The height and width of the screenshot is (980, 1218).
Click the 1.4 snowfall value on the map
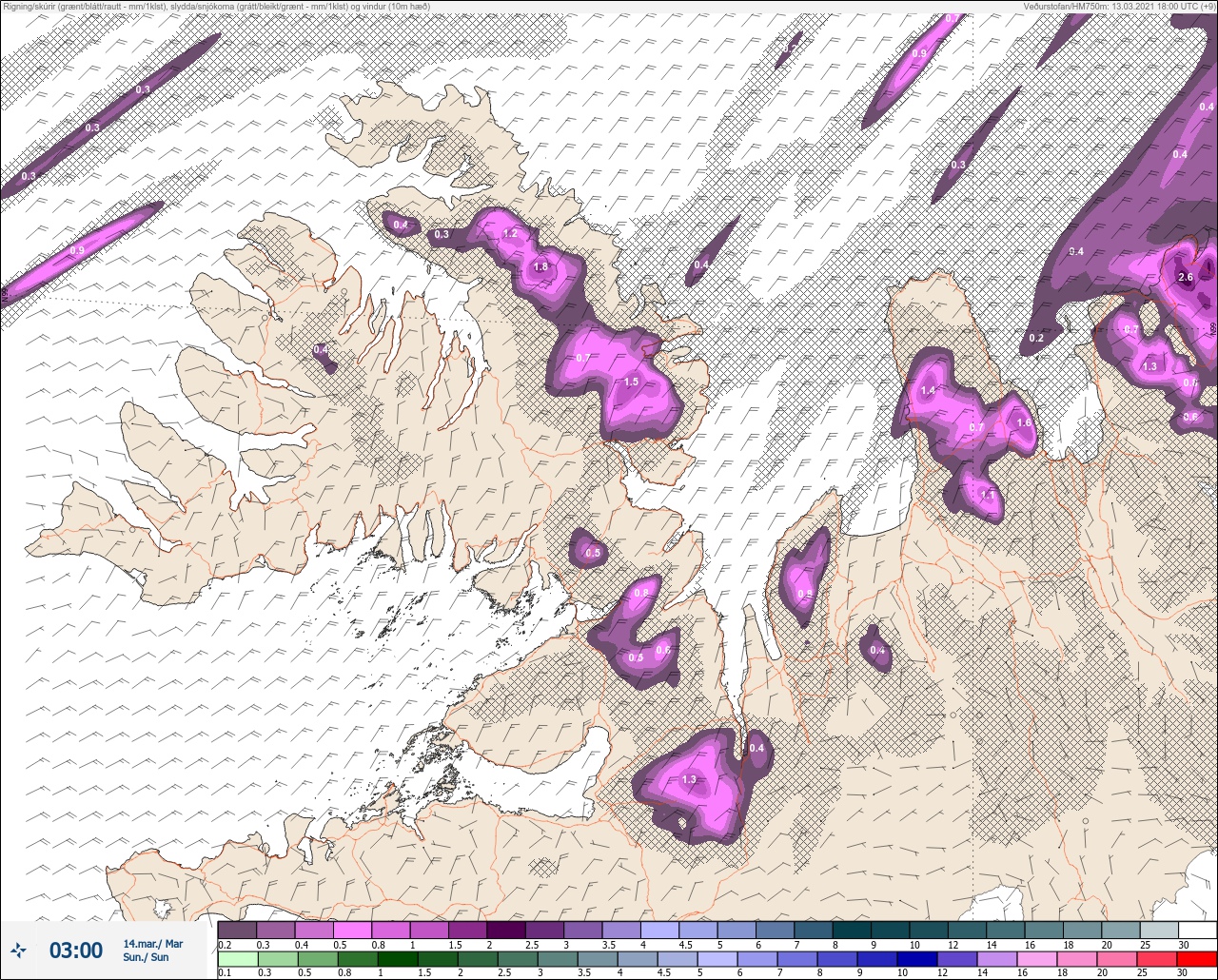928,391
